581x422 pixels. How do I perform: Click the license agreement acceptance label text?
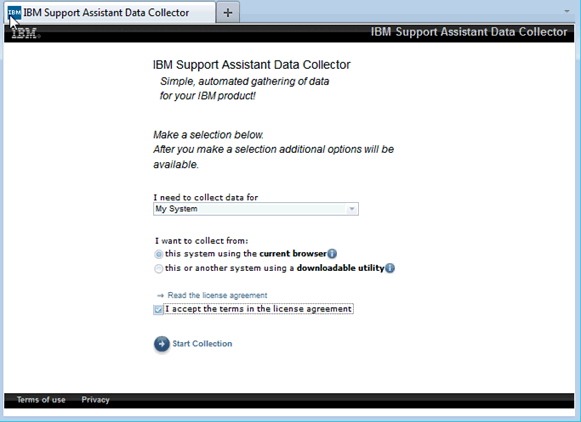[x=258, y=309]
